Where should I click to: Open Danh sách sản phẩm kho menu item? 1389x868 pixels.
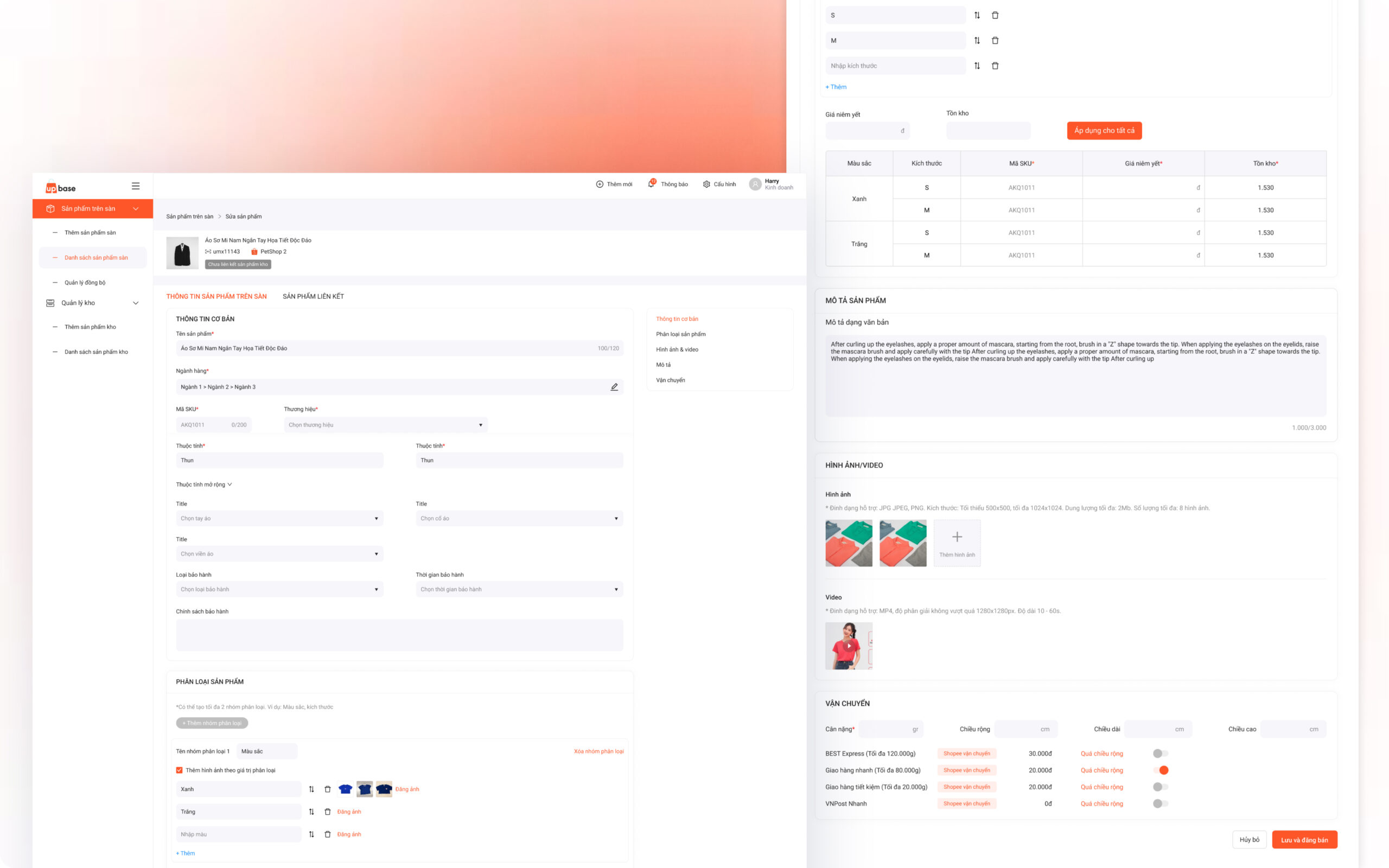coord(96,352)
